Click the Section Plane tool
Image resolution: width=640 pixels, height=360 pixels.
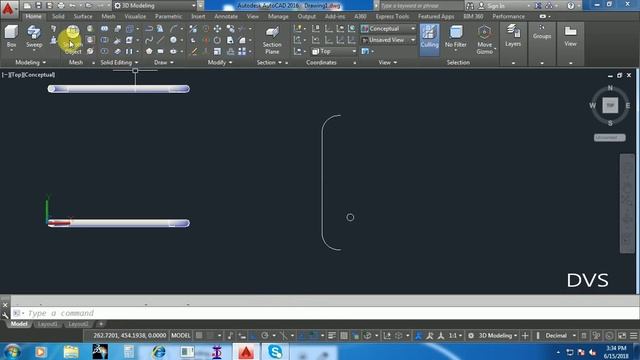click(272, 40)
